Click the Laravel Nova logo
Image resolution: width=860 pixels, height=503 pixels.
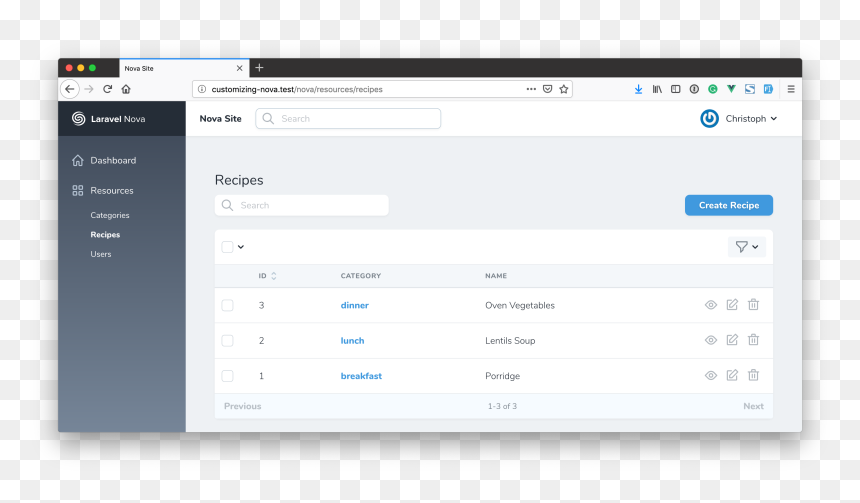(x=109, y=118)
